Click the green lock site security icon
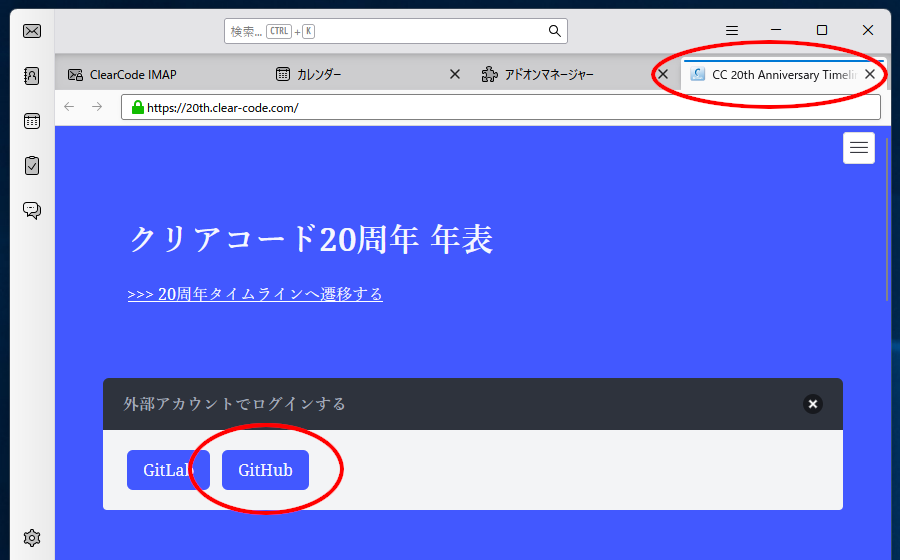 138,107
